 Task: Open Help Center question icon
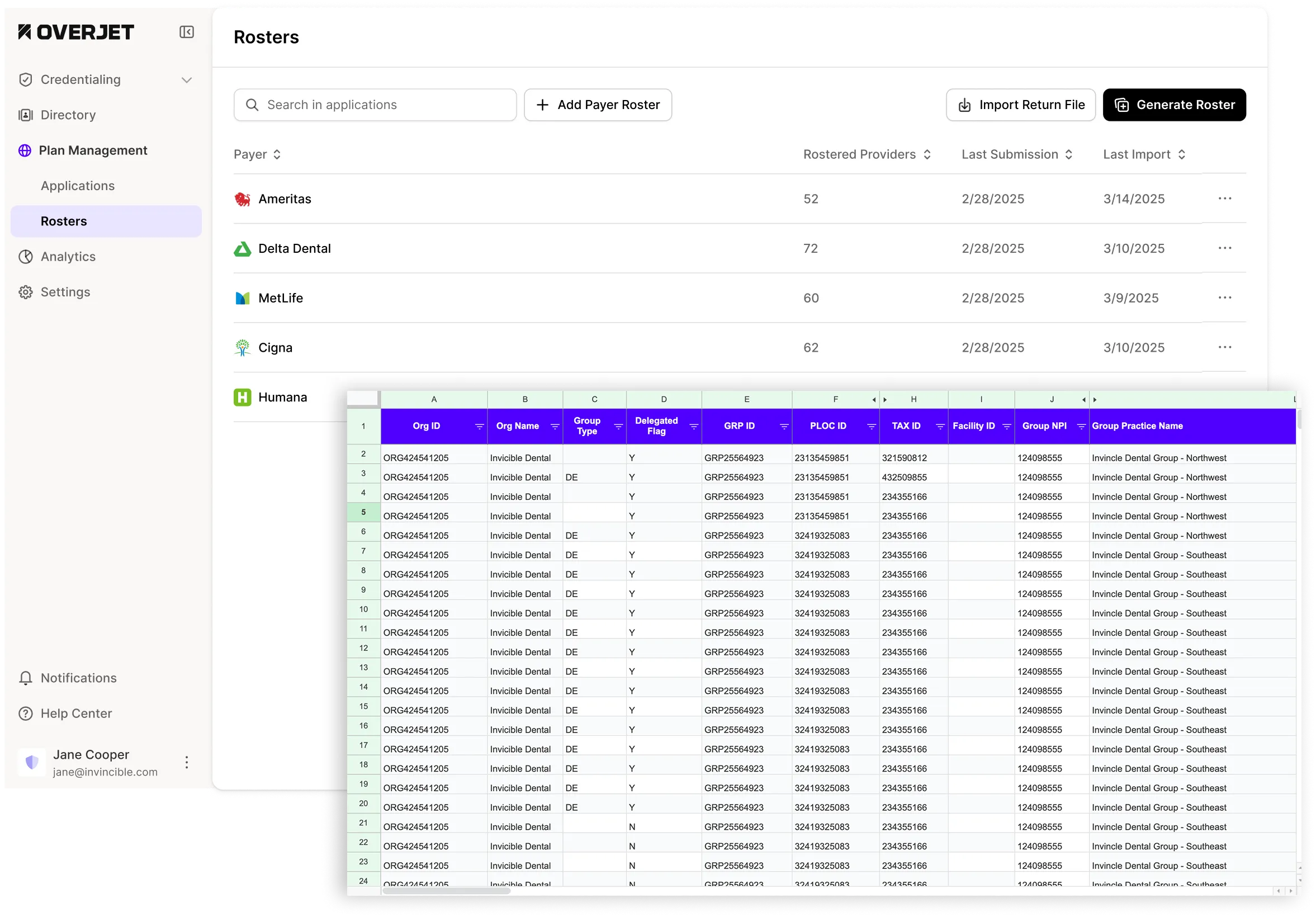tap(26, 714)
